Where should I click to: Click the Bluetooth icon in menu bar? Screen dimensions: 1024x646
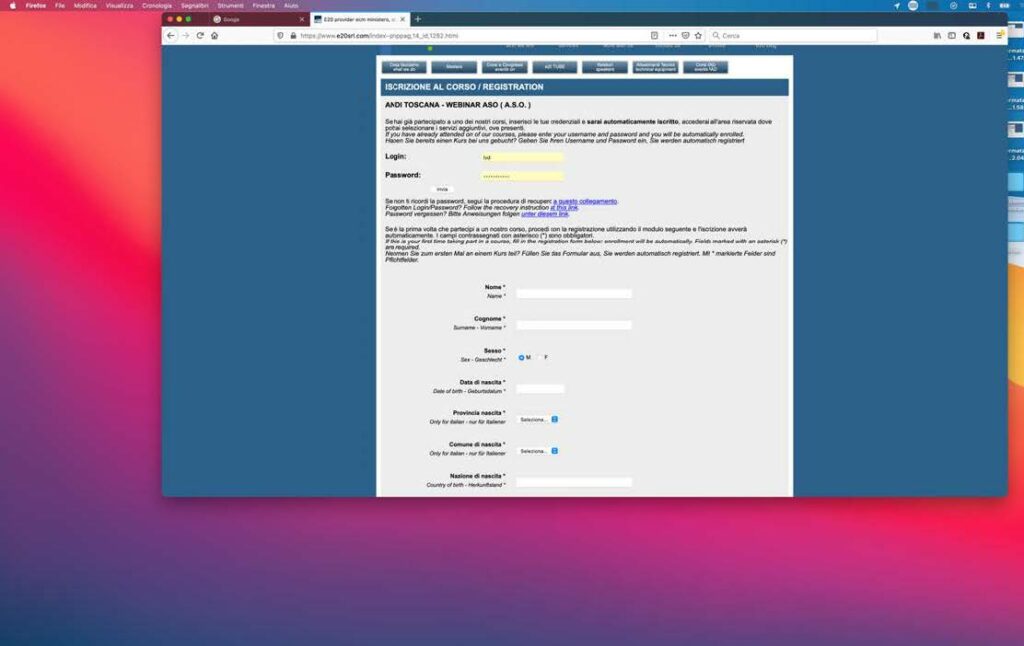click(988, 5)
